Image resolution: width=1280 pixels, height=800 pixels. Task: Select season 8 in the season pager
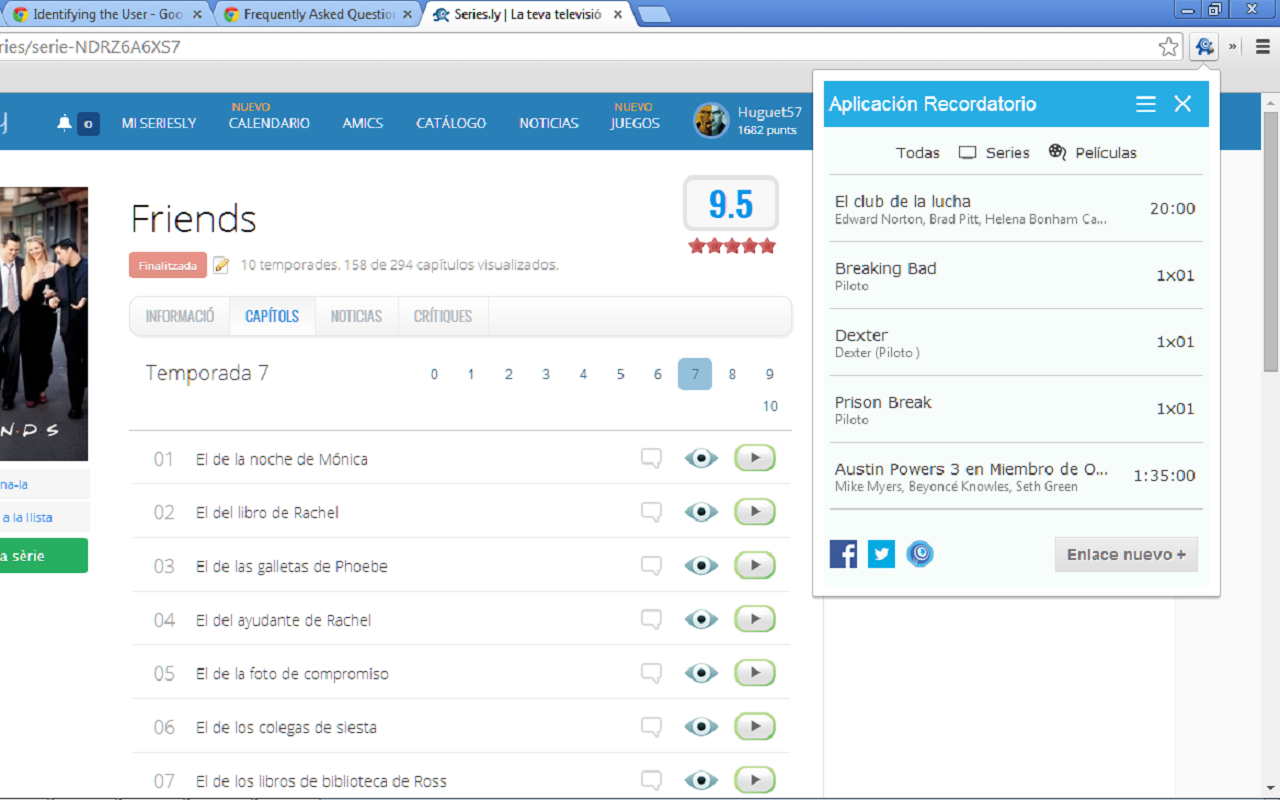(x=732, y=374)
